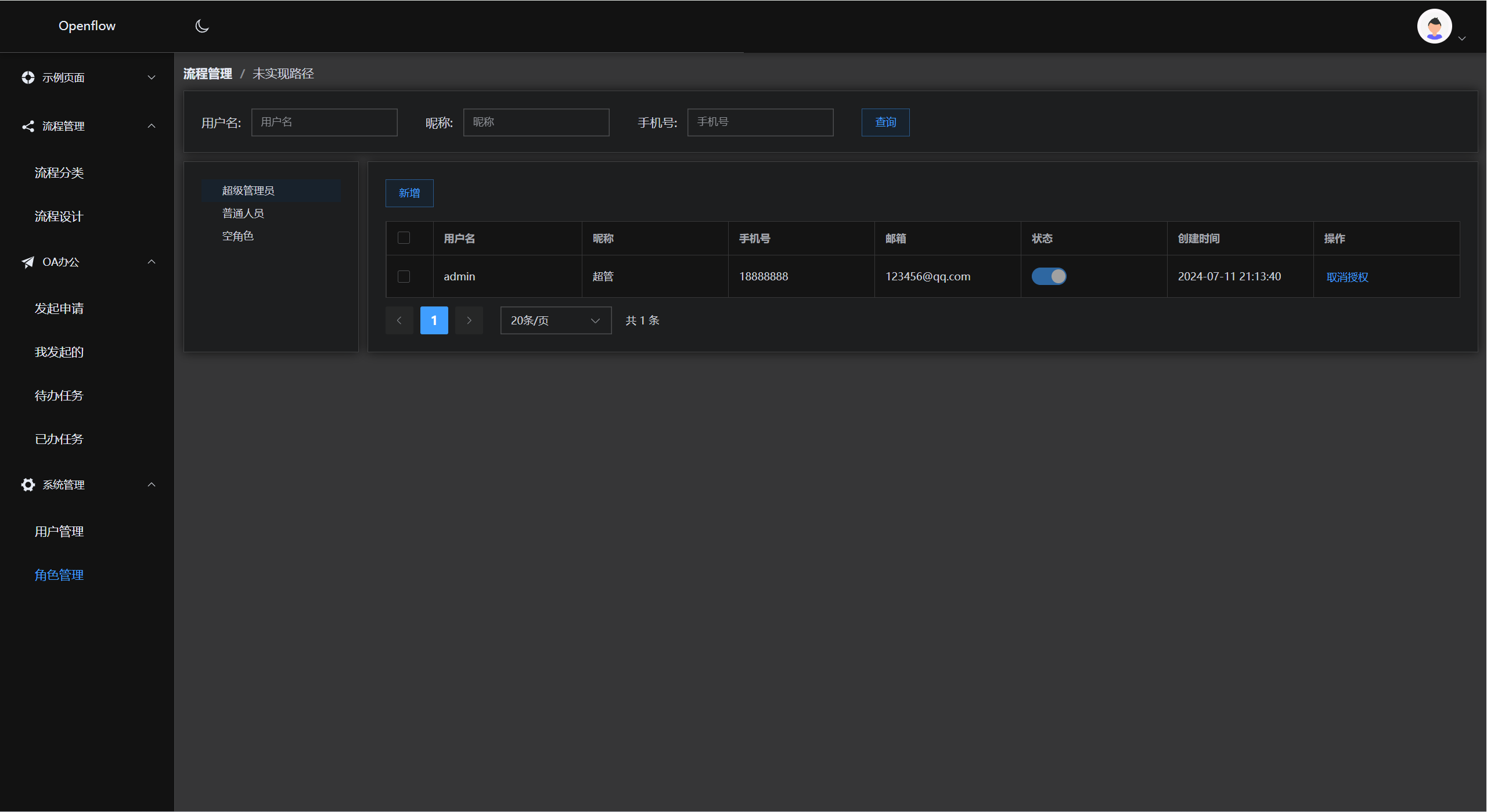The image size is (1487, 812).
Task: Open the 20条/页 page size dropdown
Action: (555, 320)
